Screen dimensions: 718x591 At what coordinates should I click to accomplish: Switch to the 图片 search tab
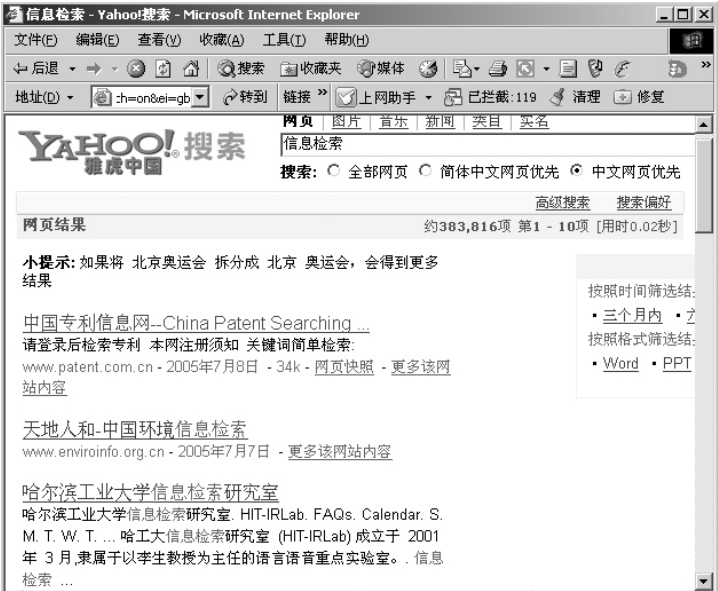pyautogui.click(x=347, y=122)
